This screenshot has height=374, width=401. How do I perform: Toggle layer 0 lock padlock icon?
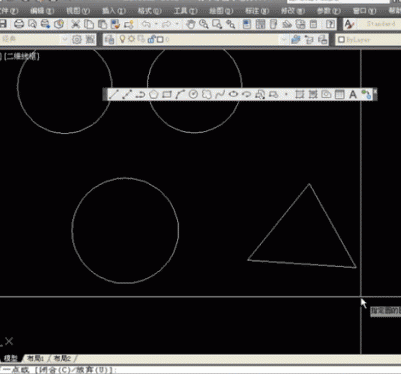click(151, 39)
